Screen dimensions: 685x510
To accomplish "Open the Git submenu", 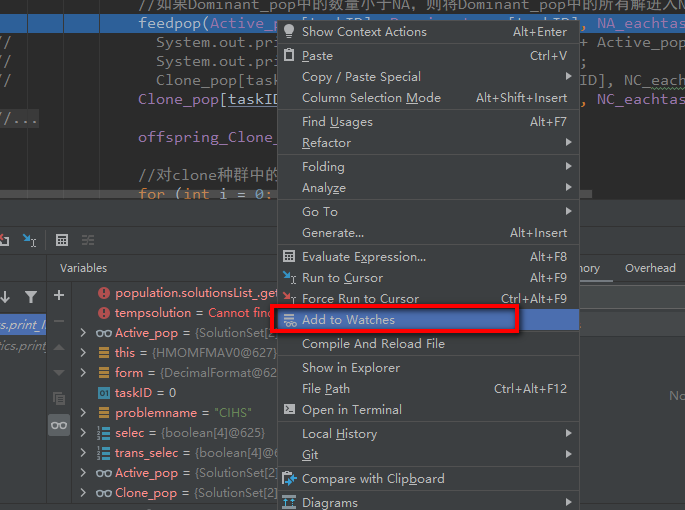I will coord(429,454).
